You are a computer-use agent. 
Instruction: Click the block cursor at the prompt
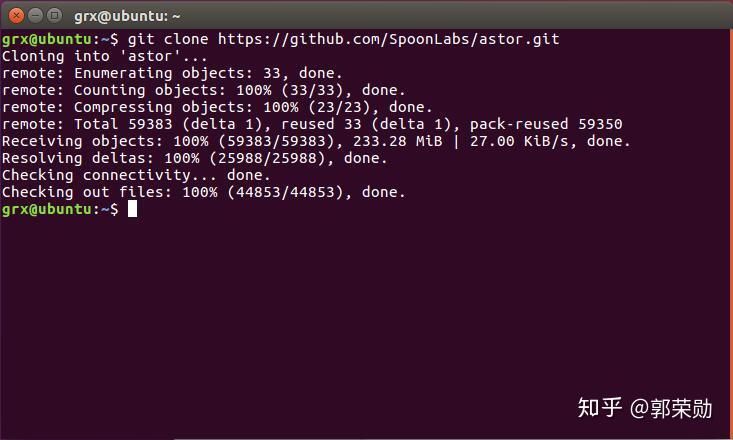pos(132,209)
